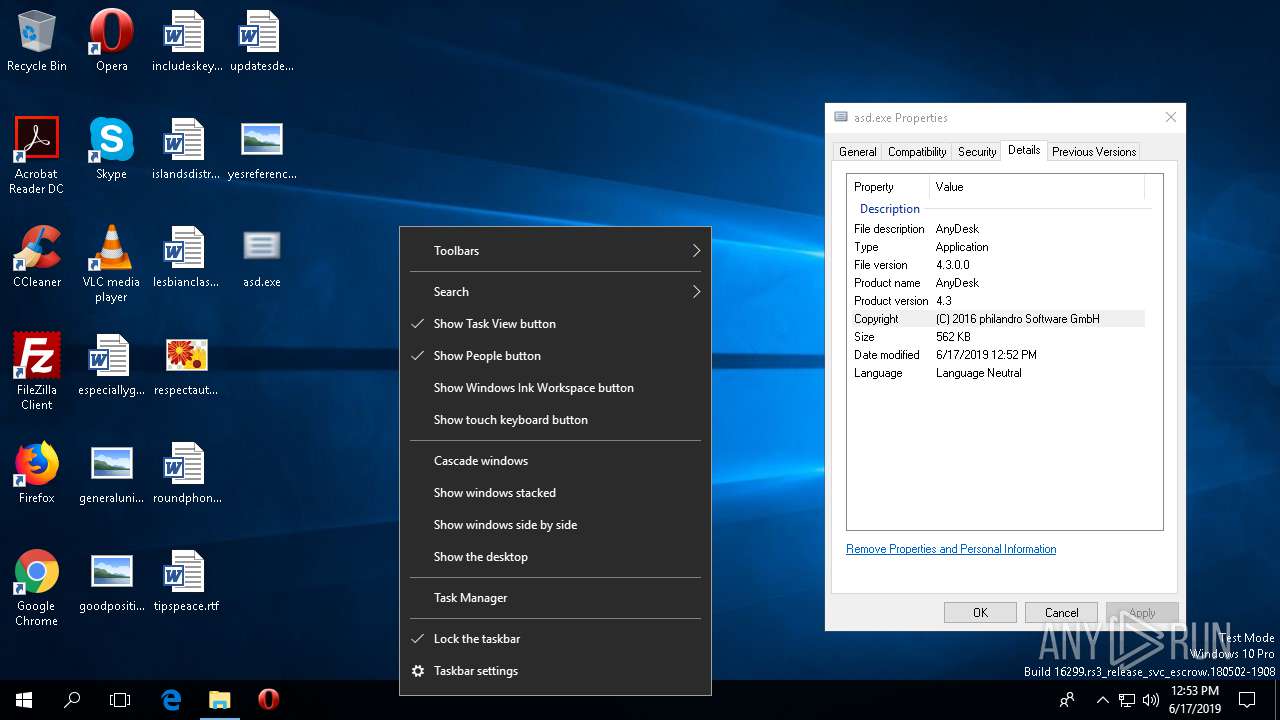Screen dimensions: 1280x720
Task: Open the Action Center notifications icon
Action: coord(1247,700)
